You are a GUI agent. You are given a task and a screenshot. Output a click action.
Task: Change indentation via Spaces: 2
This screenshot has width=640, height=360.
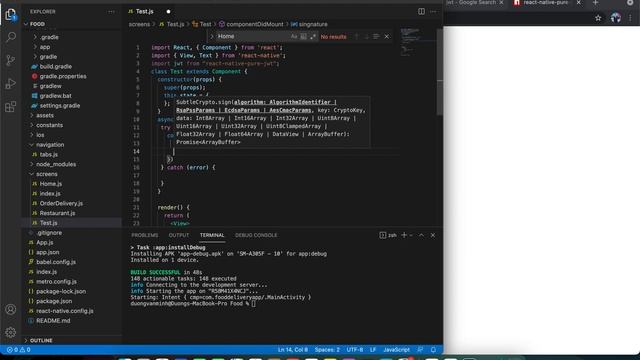327,350
